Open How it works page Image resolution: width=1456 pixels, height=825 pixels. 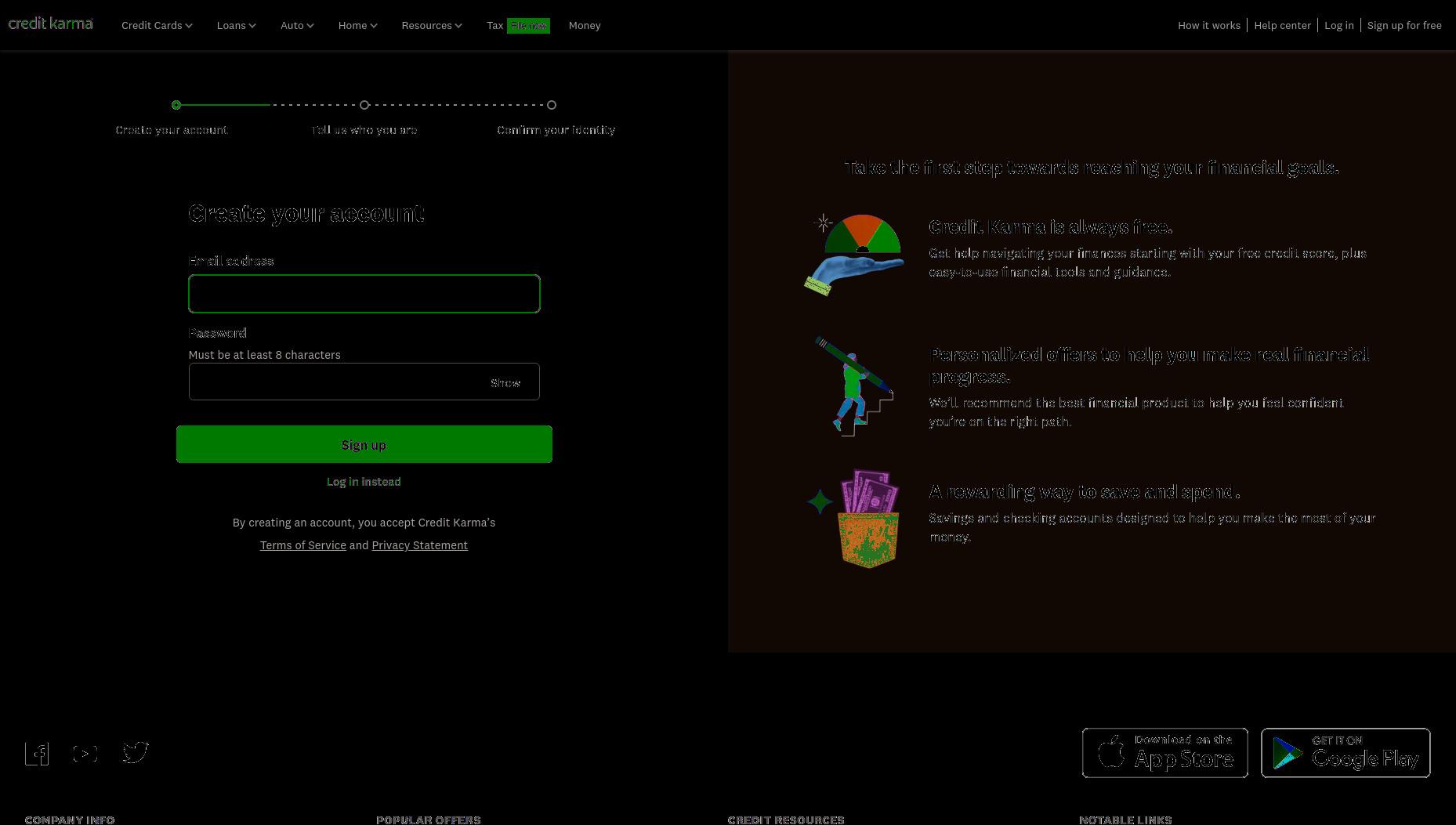1209,25
